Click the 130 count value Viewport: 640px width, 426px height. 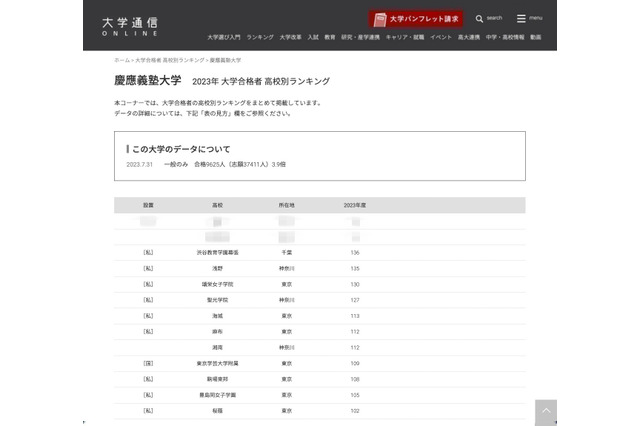[355, 284]
